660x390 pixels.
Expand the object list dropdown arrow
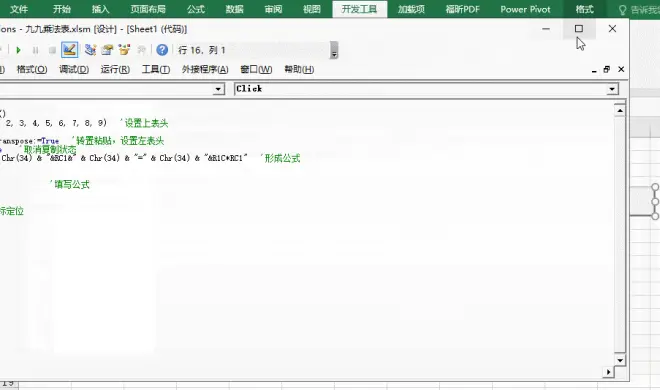pos(218,89)
